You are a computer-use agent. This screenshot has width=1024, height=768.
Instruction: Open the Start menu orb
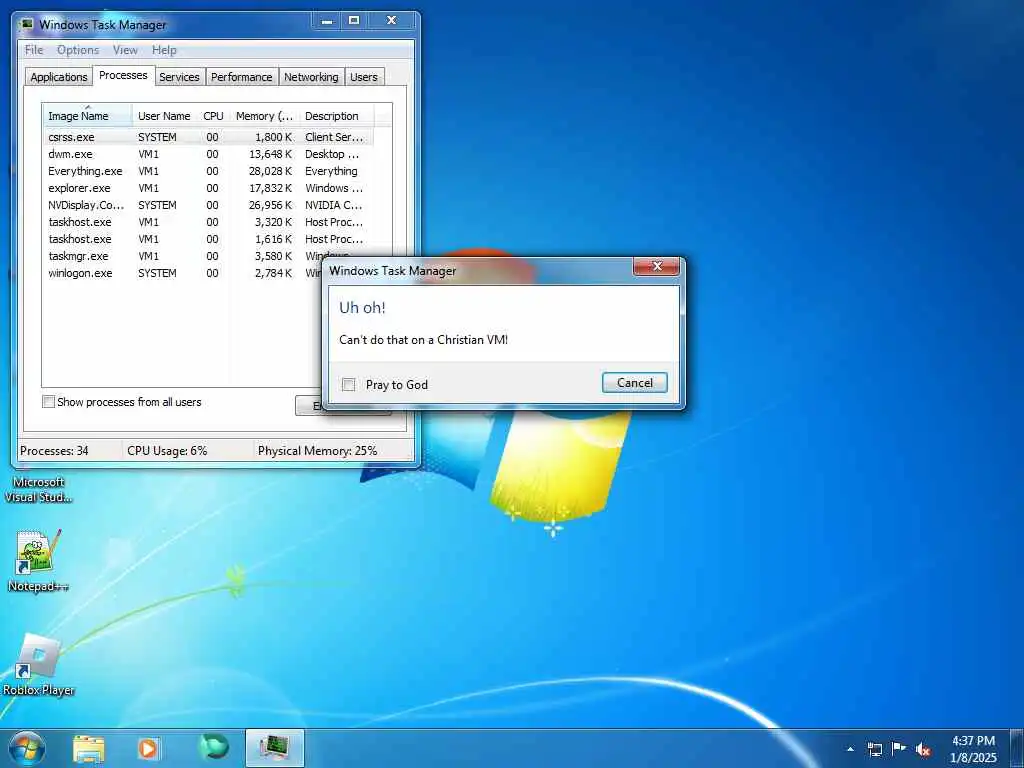click(27, 748)
